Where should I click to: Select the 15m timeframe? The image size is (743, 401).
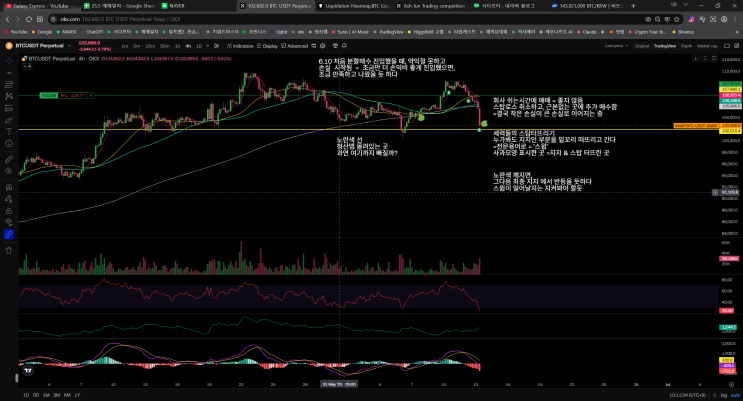(x=150, y=46)
